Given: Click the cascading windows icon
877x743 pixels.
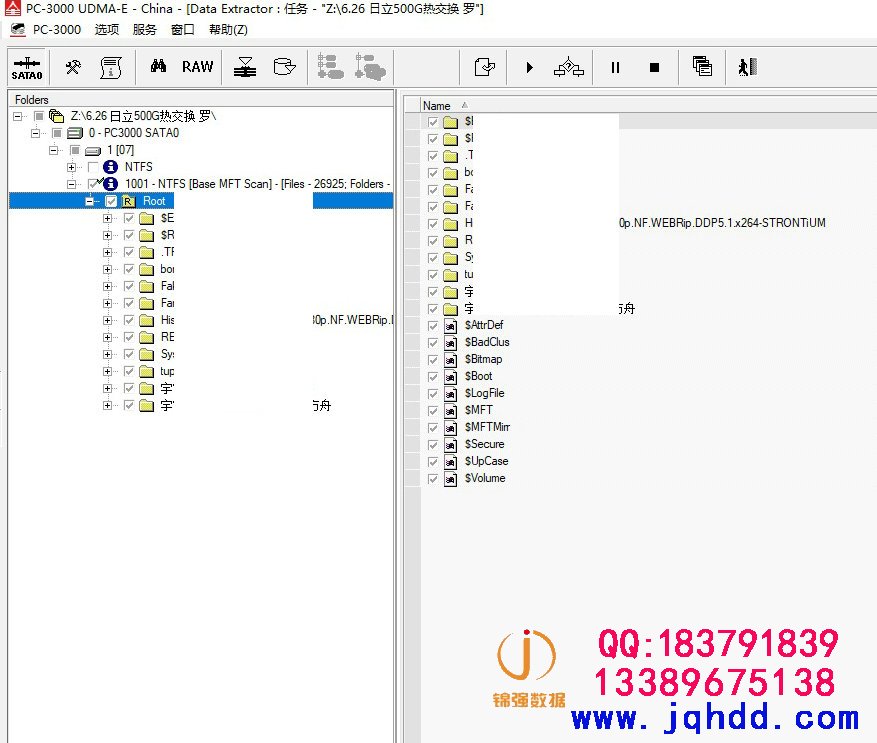Looking at the screenshot, I should pos(702,67).
